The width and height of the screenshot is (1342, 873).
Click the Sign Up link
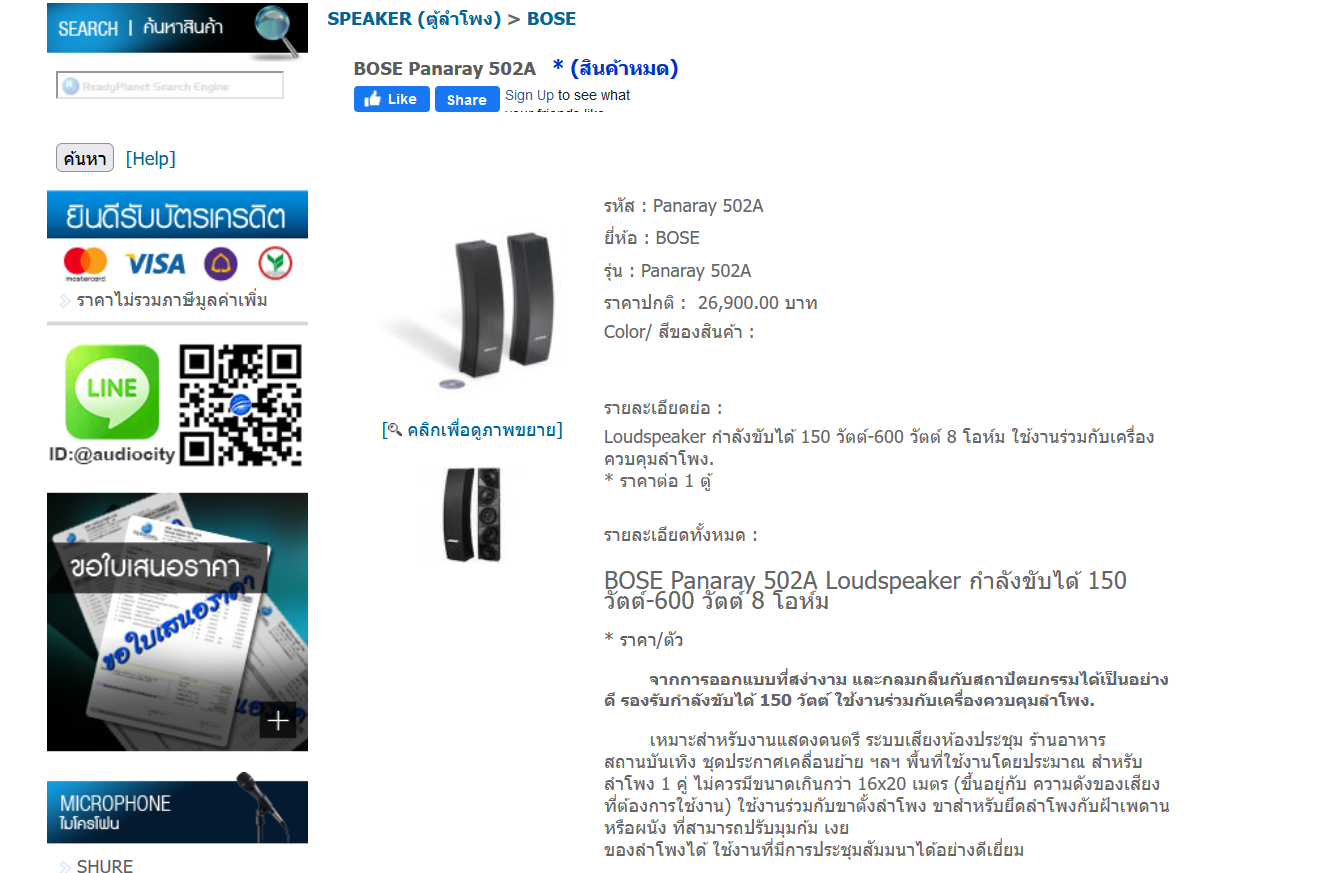[x=529, y=95]
